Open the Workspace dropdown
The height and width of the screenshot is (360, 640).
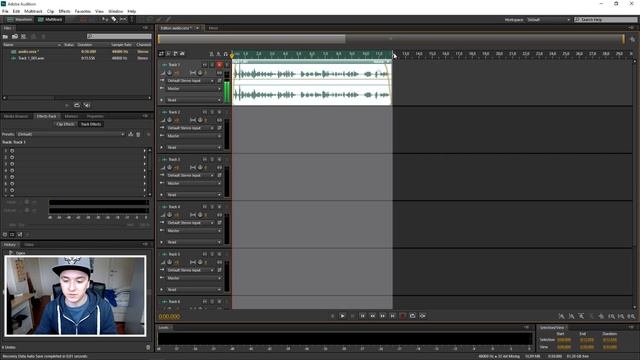click(548, 20)
